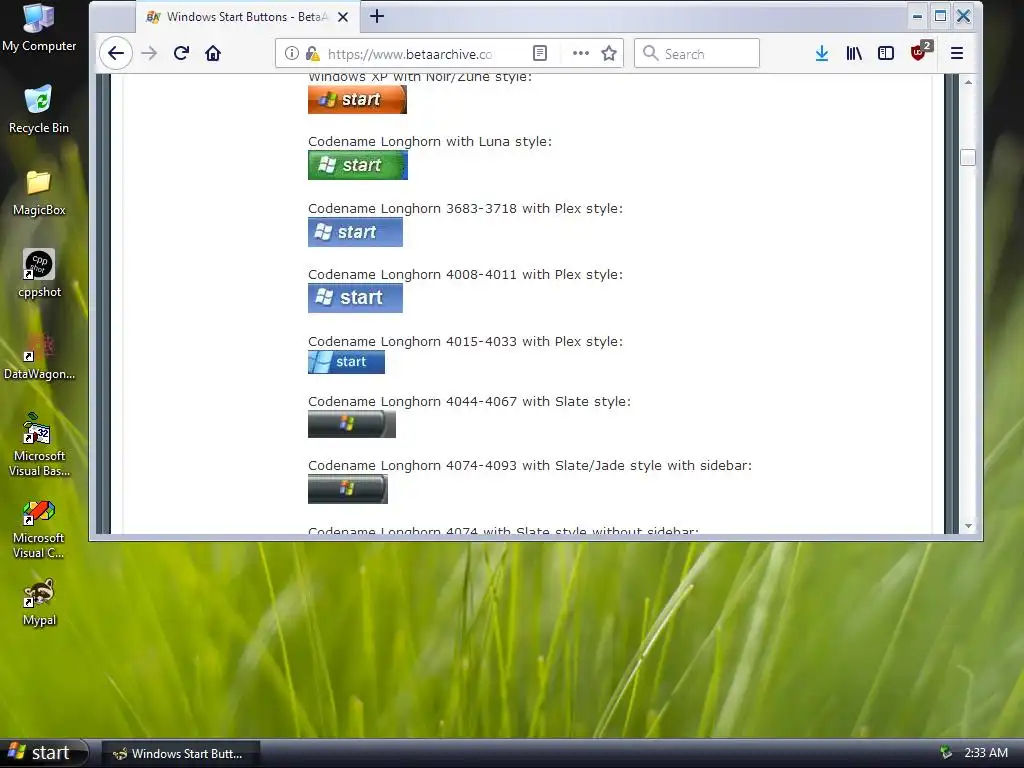The image size is (1024, 768).
Task: Select the Microsoft Visual C++ shortcut
Action: (x=39, y=529)
